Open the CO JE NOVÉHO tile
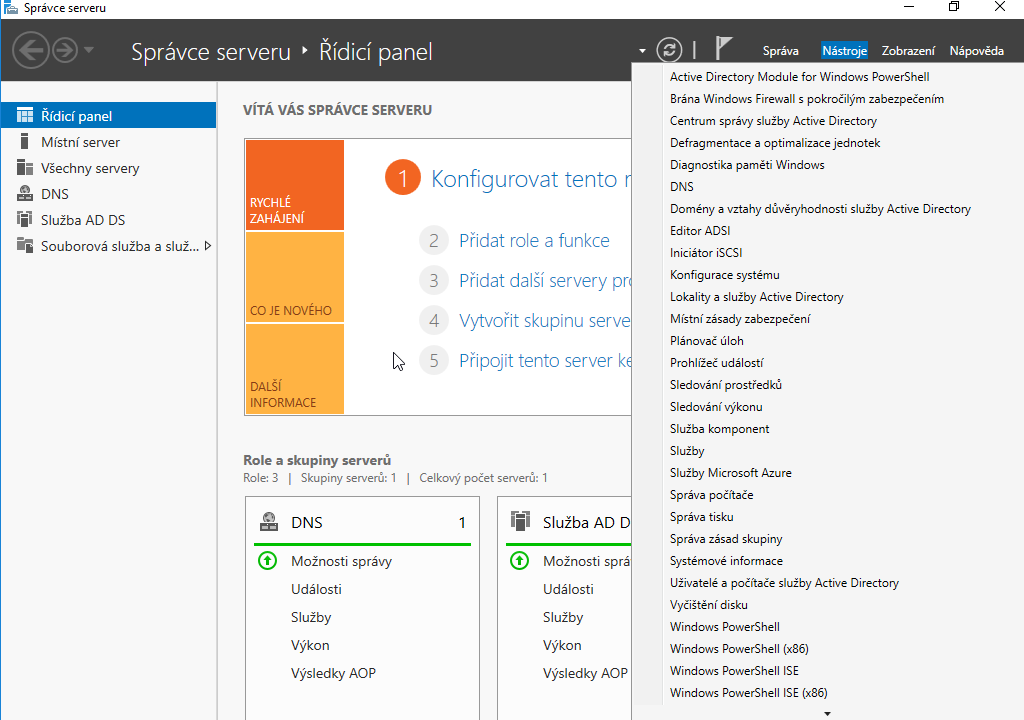The image size is (1024, 720). tap(294, 277)
